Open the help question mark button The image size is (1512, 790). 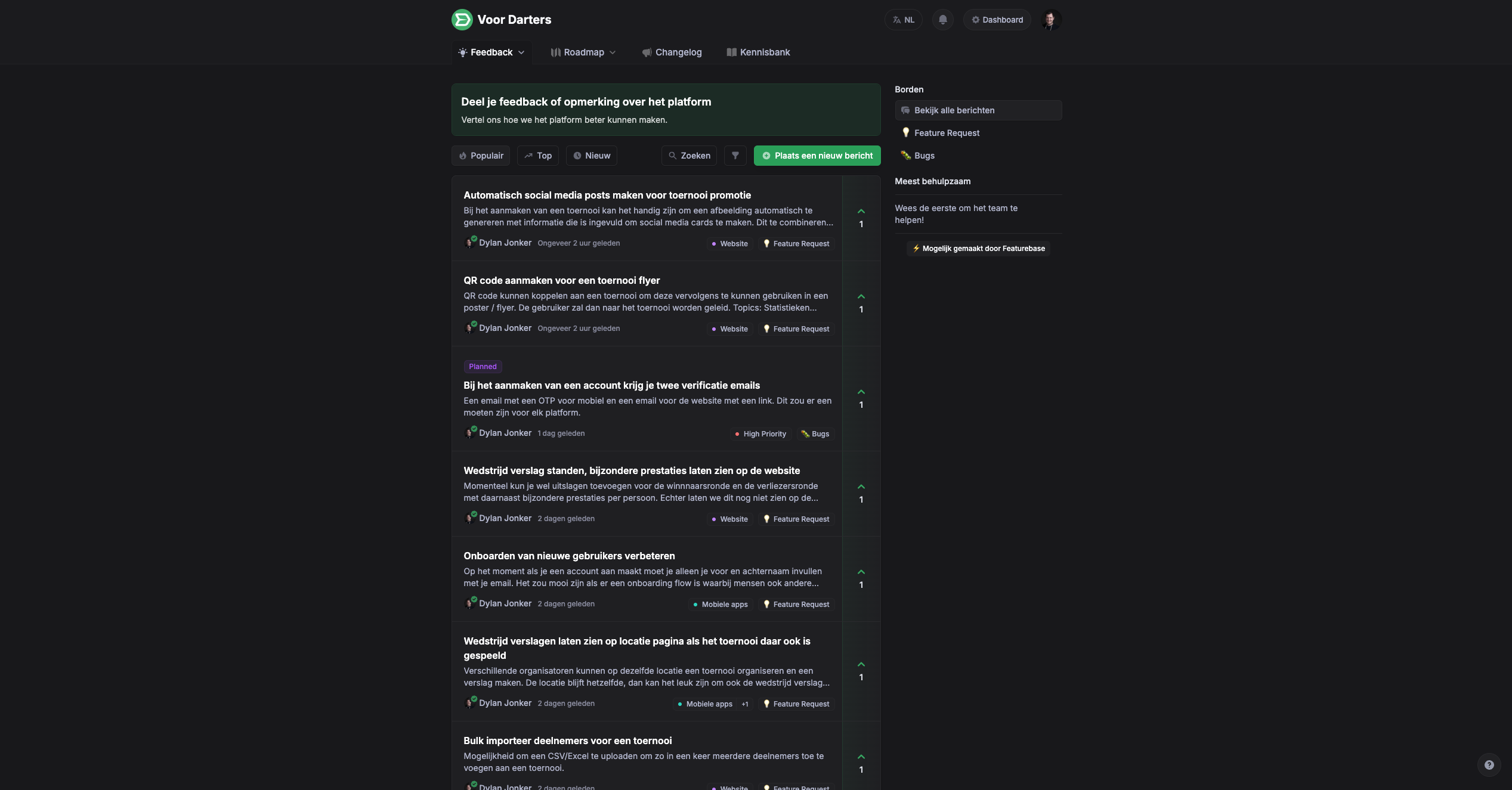1489,765
